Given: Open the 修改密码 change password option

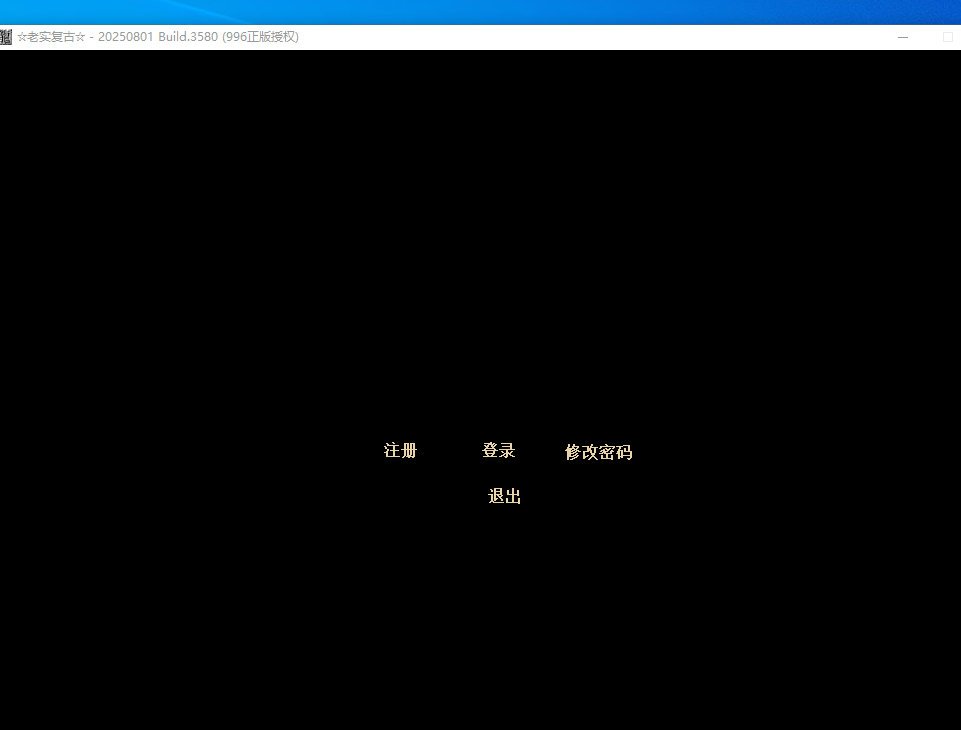Looking at the screenshot, I should [x=598, y=452].
